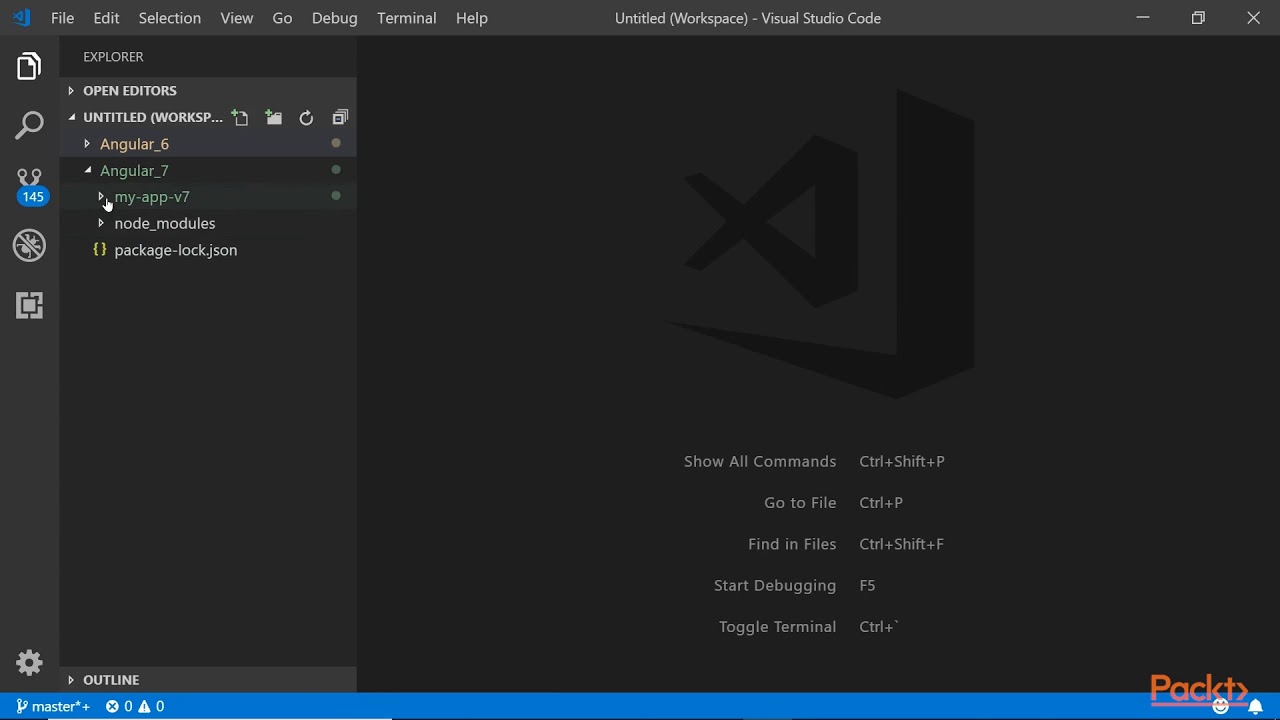1280x720 pixels.
Task: Click the Show All Commands hint text
Action: coord(760,461)
